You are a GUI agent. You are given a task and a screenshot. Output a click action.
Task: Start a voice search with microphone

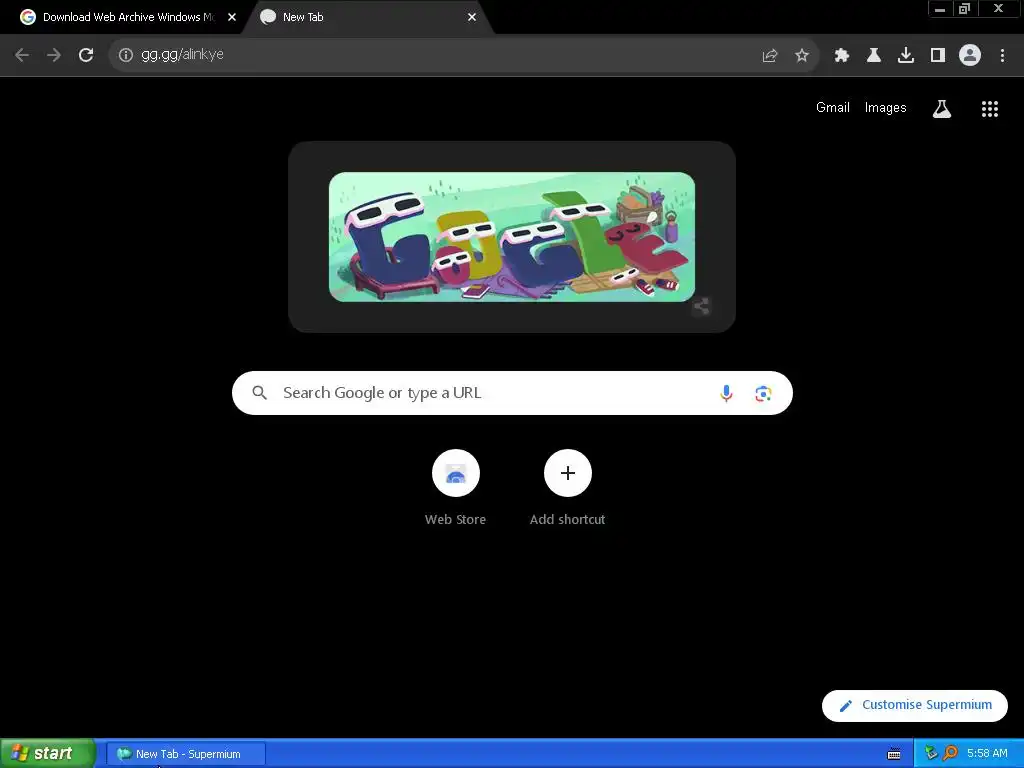click(x=726, y=393)
